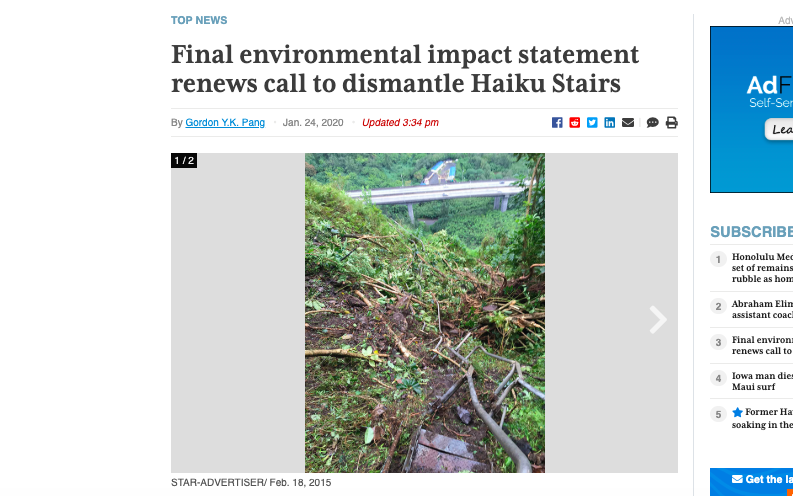The width and height of the screenshot is (793, 496).
Task: Open starred Former Hawaii story ranked fifth
Action: pos(762,418)
